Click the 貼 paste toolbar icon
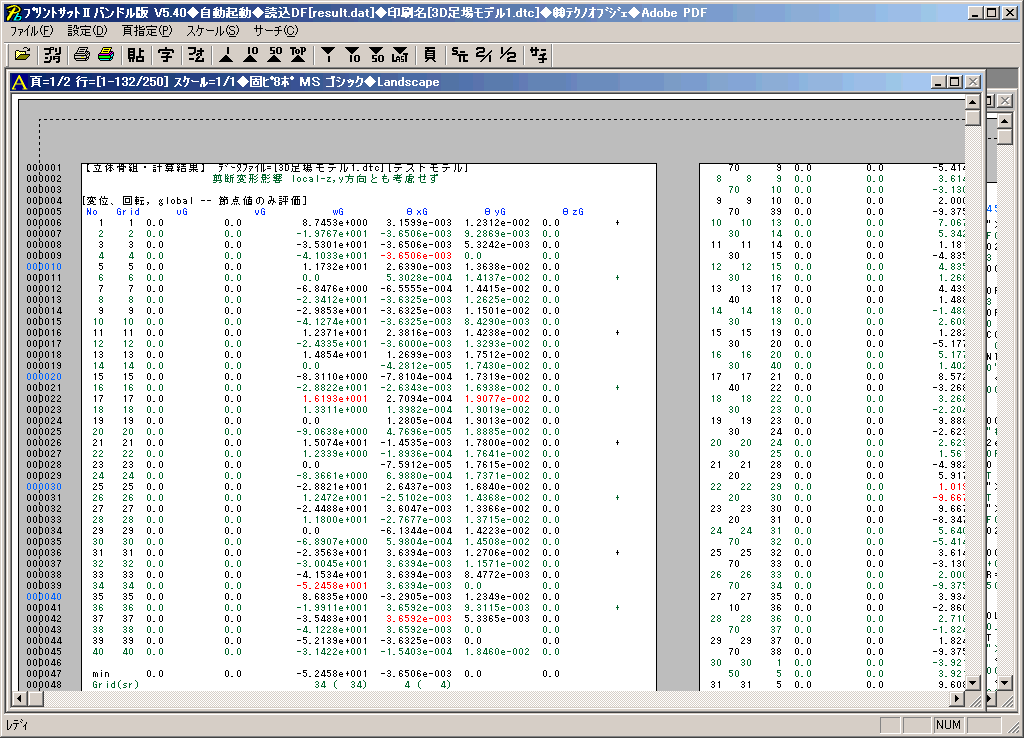Image resolution: width=1024 pixels, height=738 pixels. [x=136, y=55]
